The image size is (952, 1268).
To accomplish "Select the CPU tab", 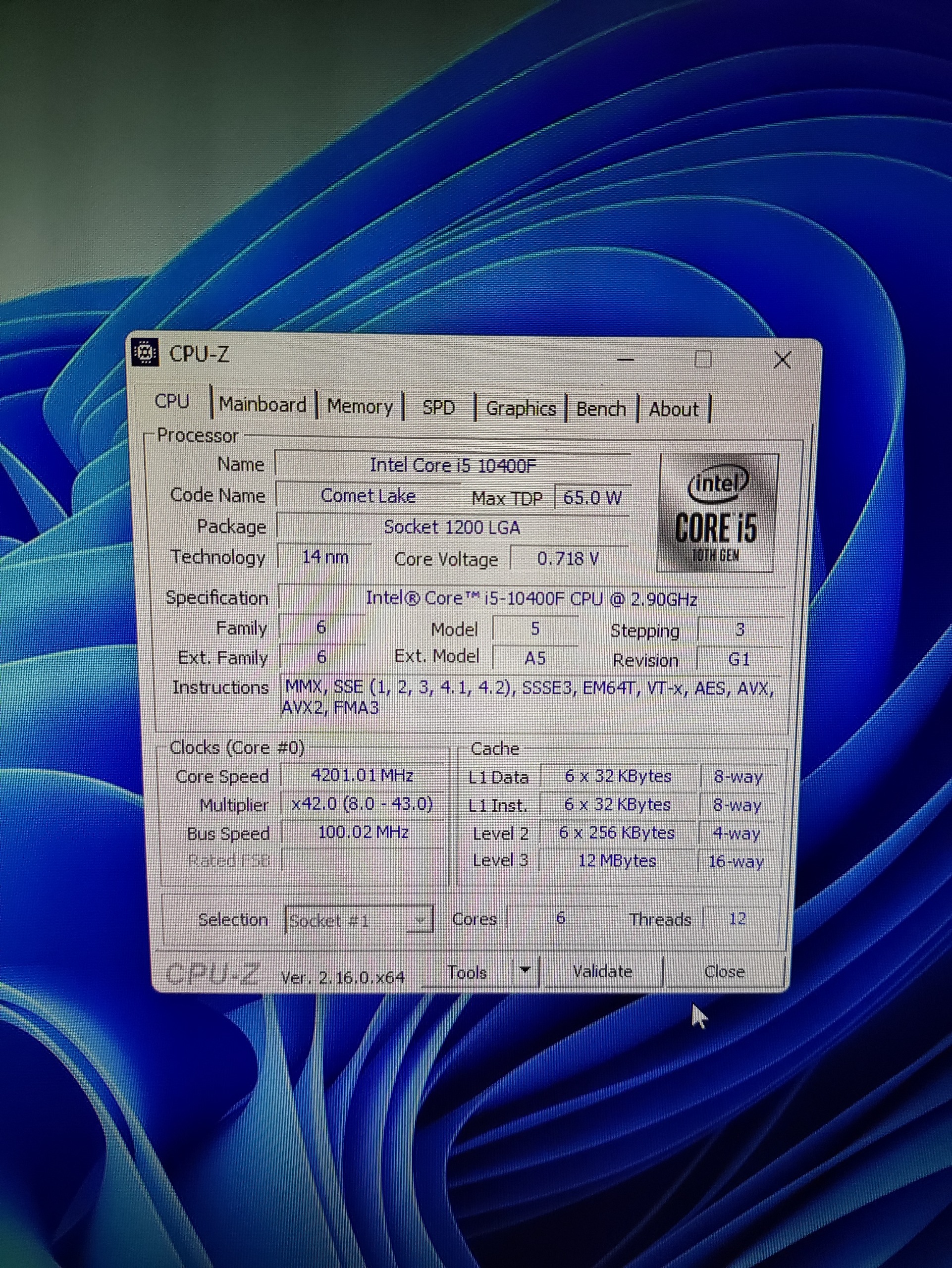I will coord(172,401).
